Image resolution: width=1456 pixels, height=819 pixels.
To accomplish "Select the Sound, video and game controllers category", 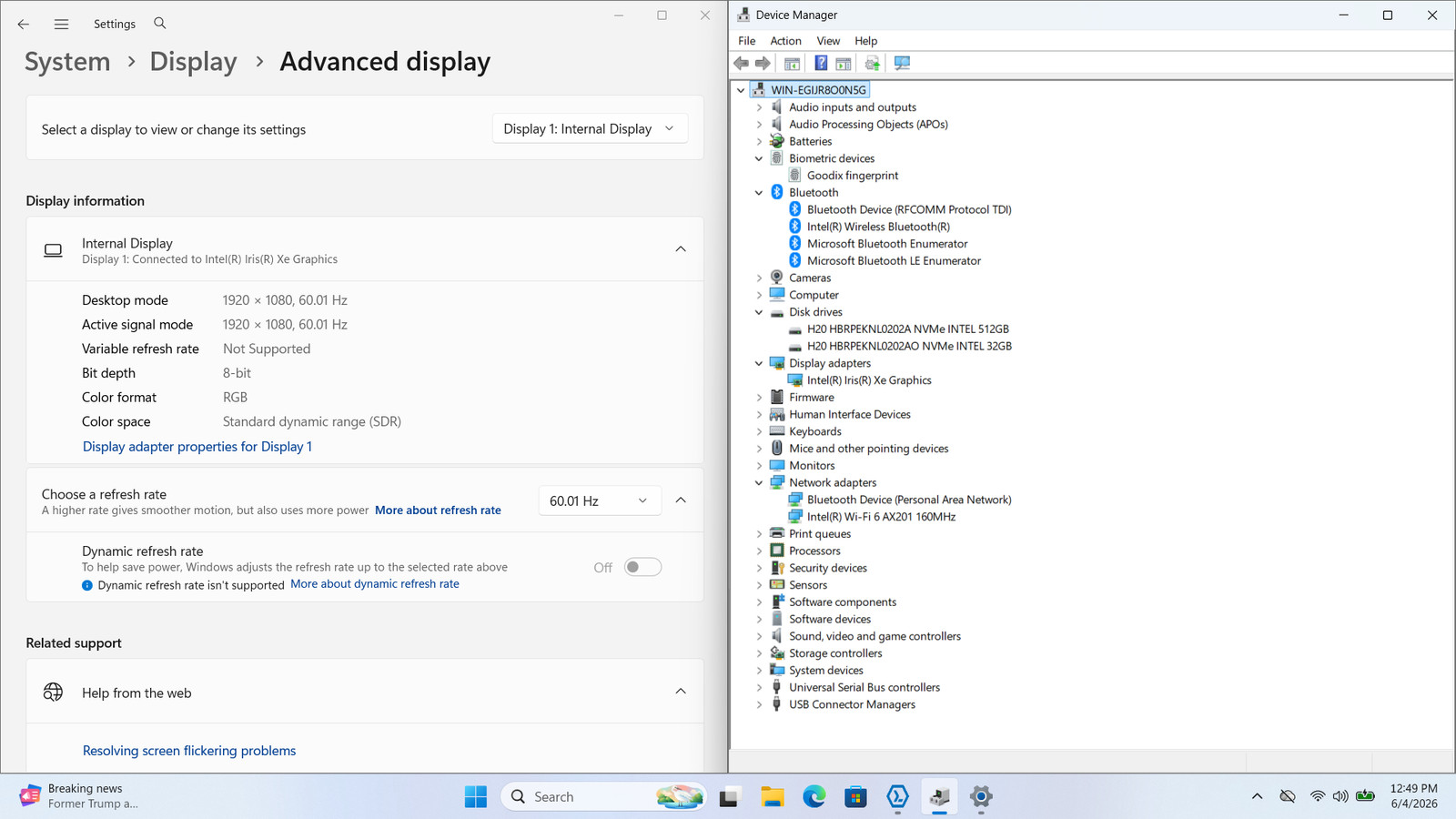I will pyautogui.click(x=874, y=637).
